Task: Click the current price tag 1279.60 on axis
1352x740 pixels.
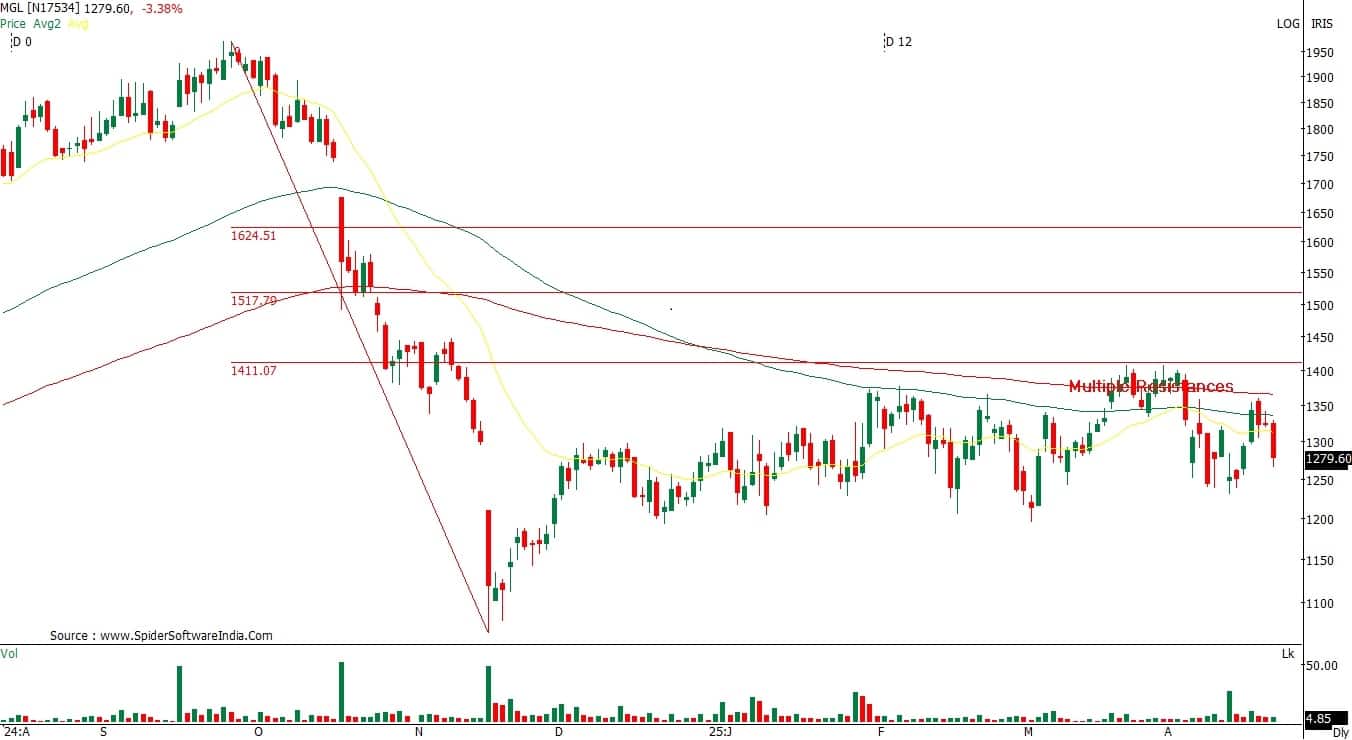Action: (1327, 459)
